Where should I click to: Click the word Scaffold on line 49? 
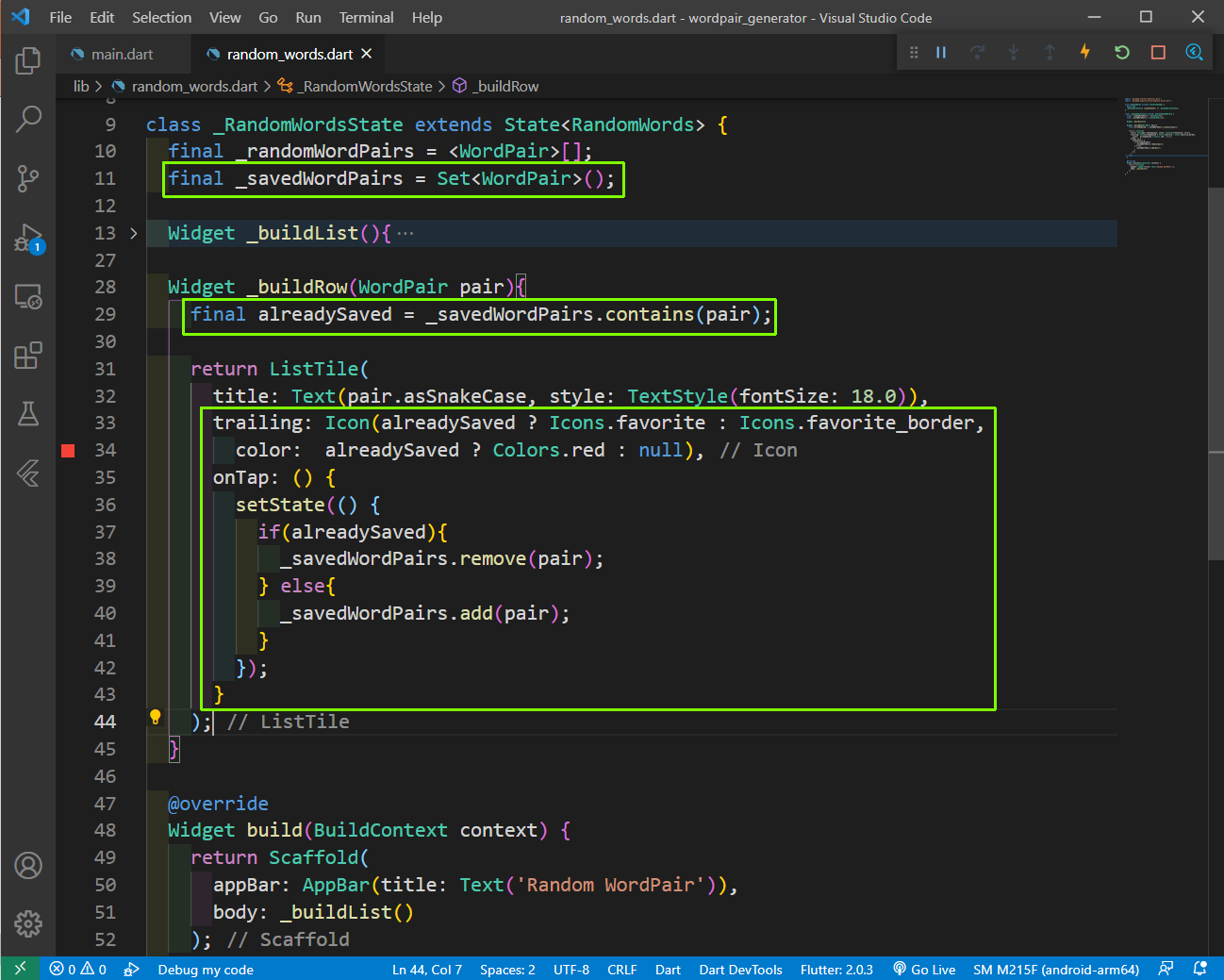coord(313,857)
